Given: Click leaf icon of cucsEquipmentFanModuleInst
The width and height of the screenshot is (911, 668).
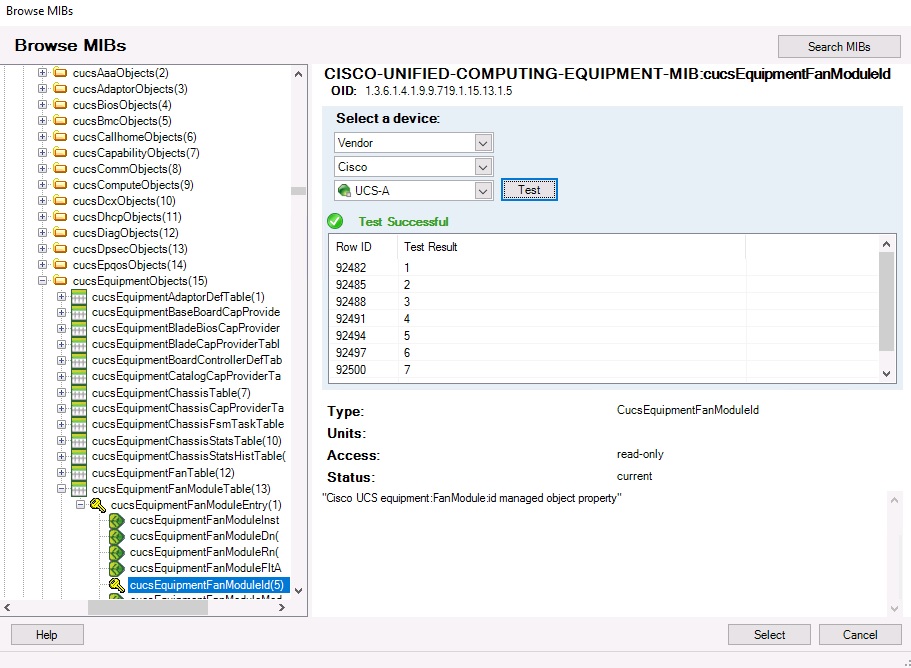Looking at the screenshot, I should [x=117, y=520].
